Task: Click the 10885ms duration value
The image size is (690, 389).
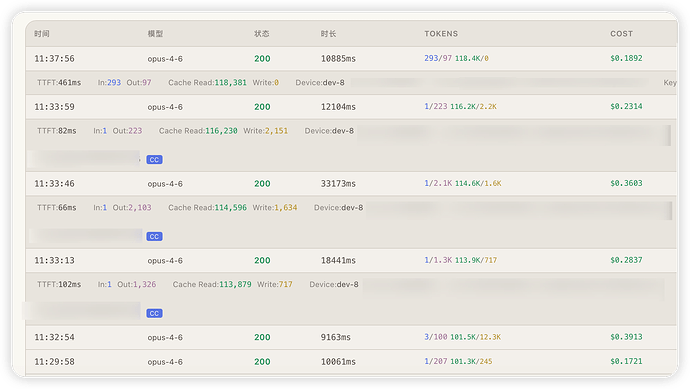Action: click(338, 59)
